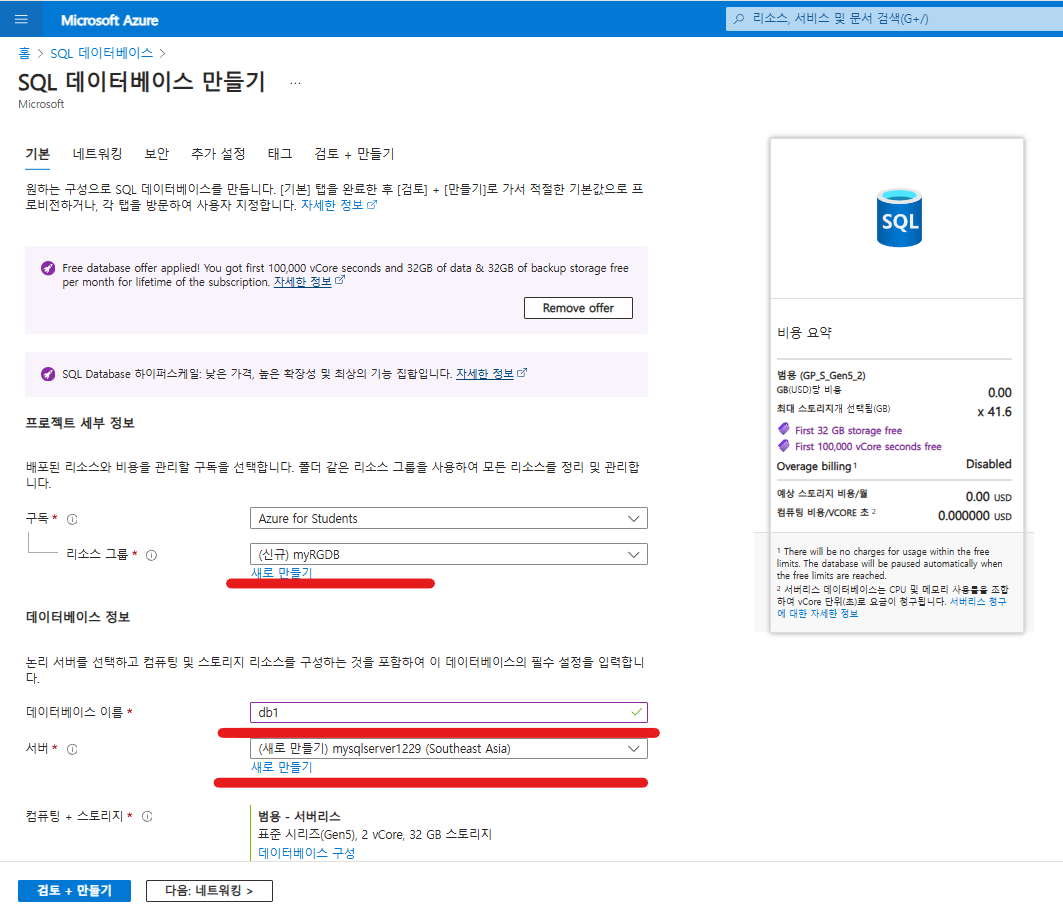Open 자세한 정보 link in Hyperscale banner
Image resolution: width=1063 pixels, height=912 pixels.
coord(485,374)
